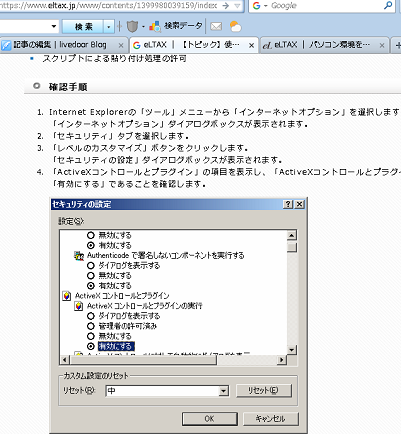Click the settings list scroll down arrow
401x434 pixels.
coord(292,350)
